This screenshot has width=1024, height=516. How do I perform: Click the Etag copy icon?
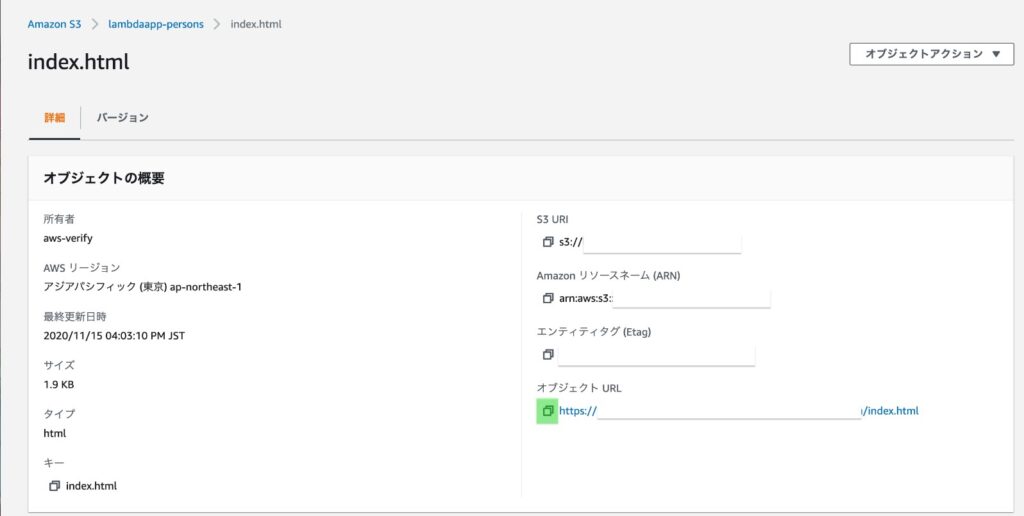(547, 354)
